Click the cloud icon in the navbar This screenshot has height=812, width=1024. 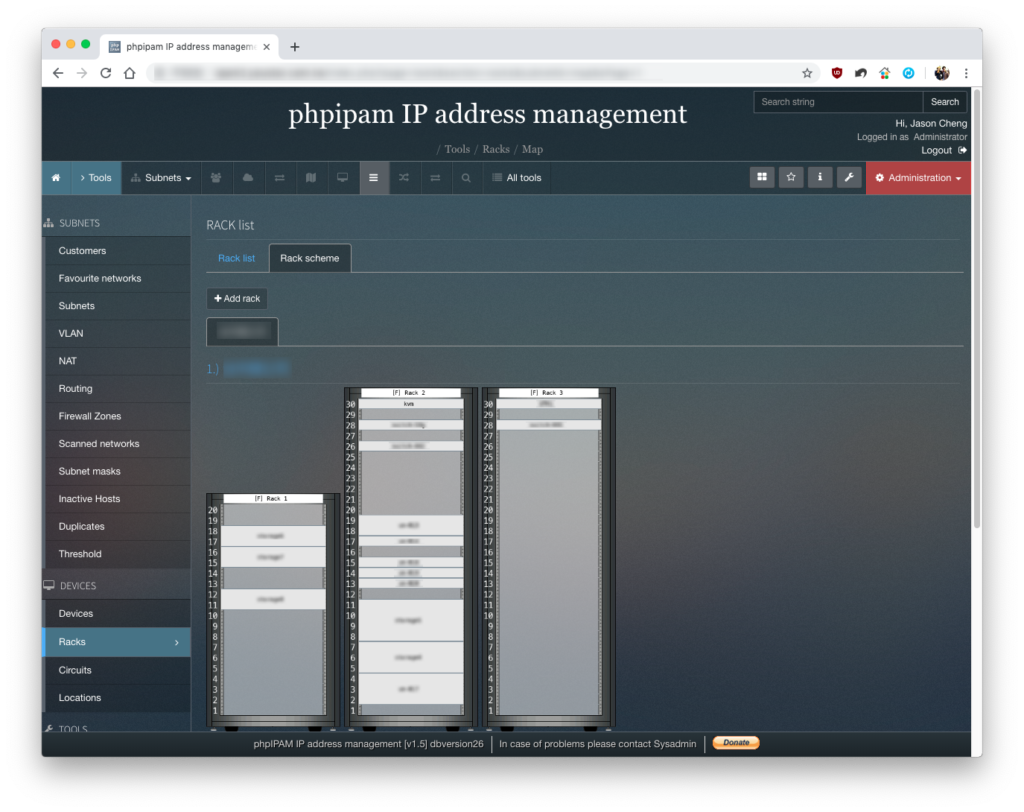pyautogui.click(x=248, y=178)
